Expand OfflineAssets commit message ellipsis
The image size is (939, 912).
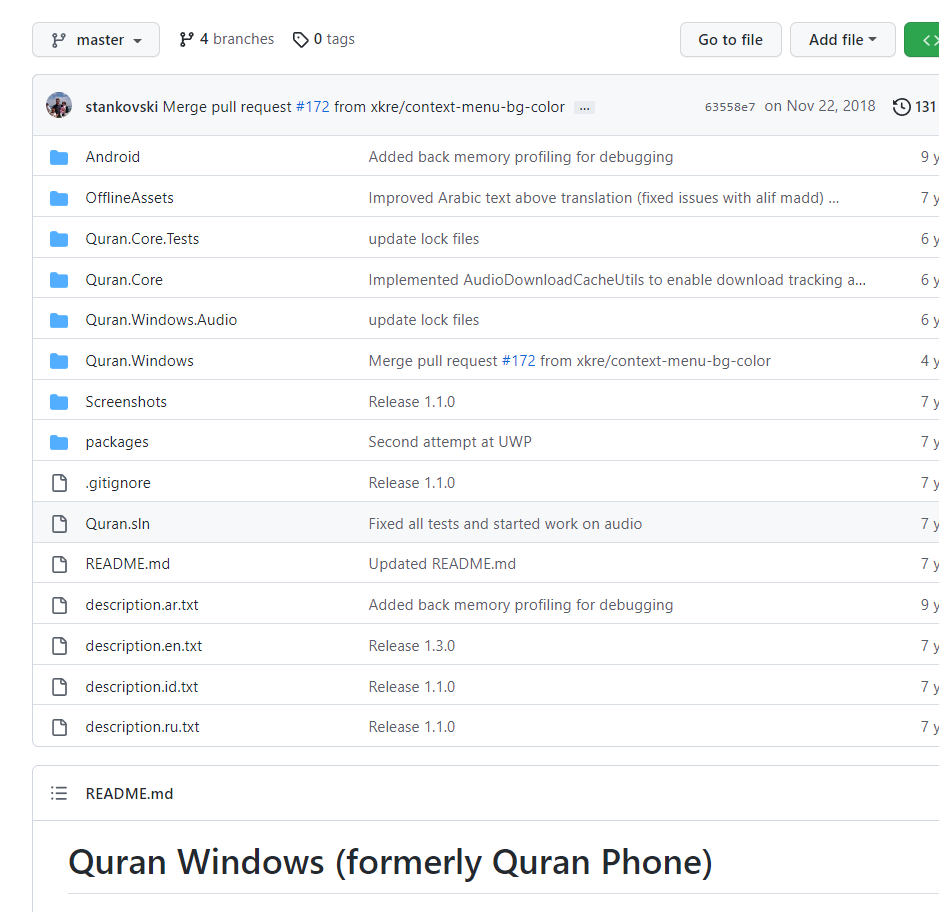[834, 198]
